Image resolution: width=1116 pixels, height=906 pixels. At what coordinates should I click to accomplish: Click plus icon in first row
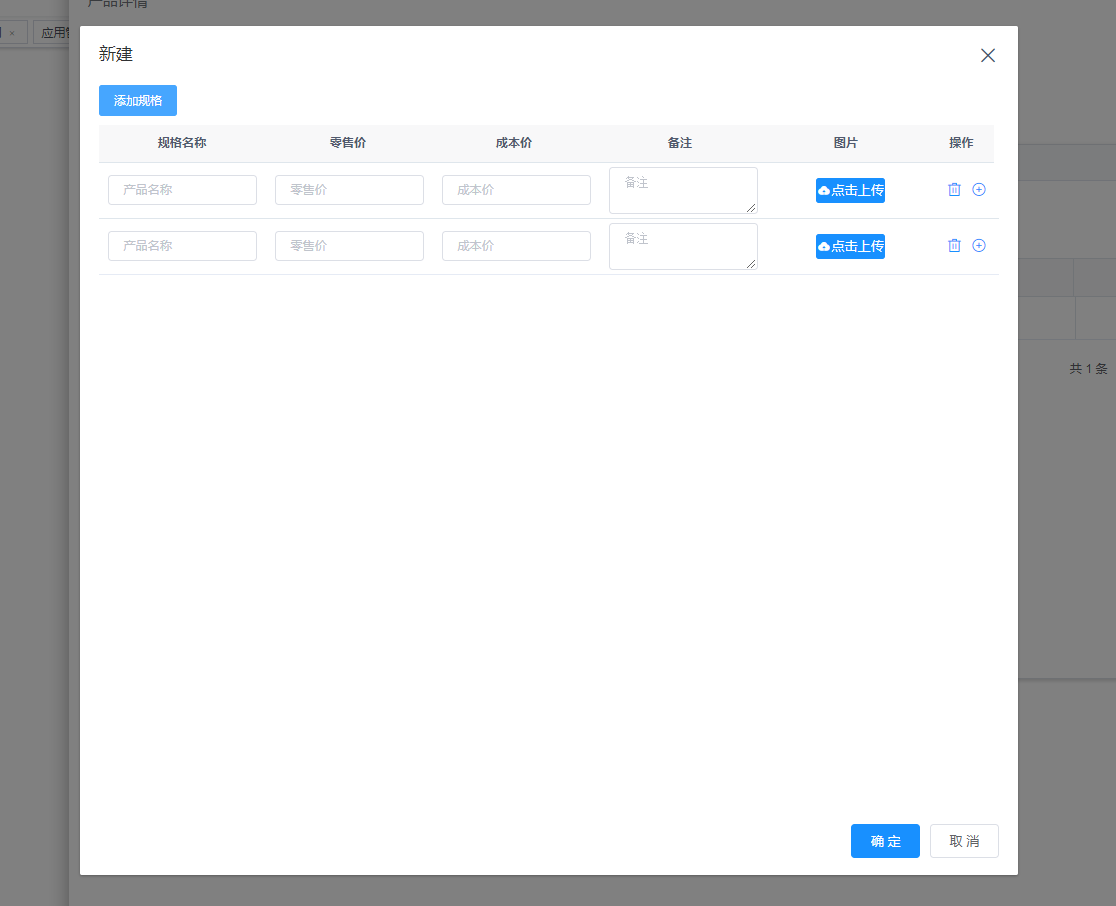point(979,190)
